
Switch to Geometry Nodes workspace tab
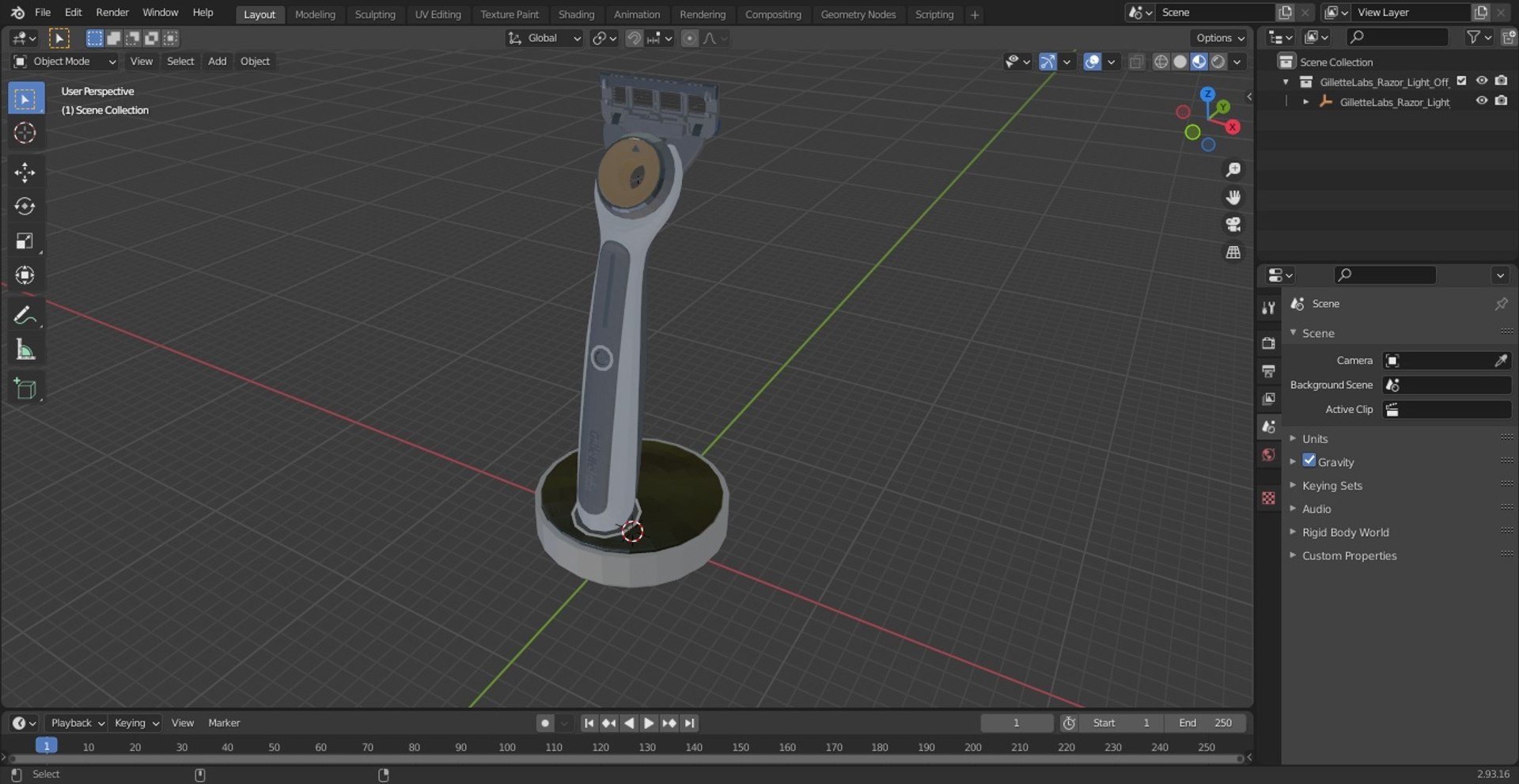tap(858, 14)
